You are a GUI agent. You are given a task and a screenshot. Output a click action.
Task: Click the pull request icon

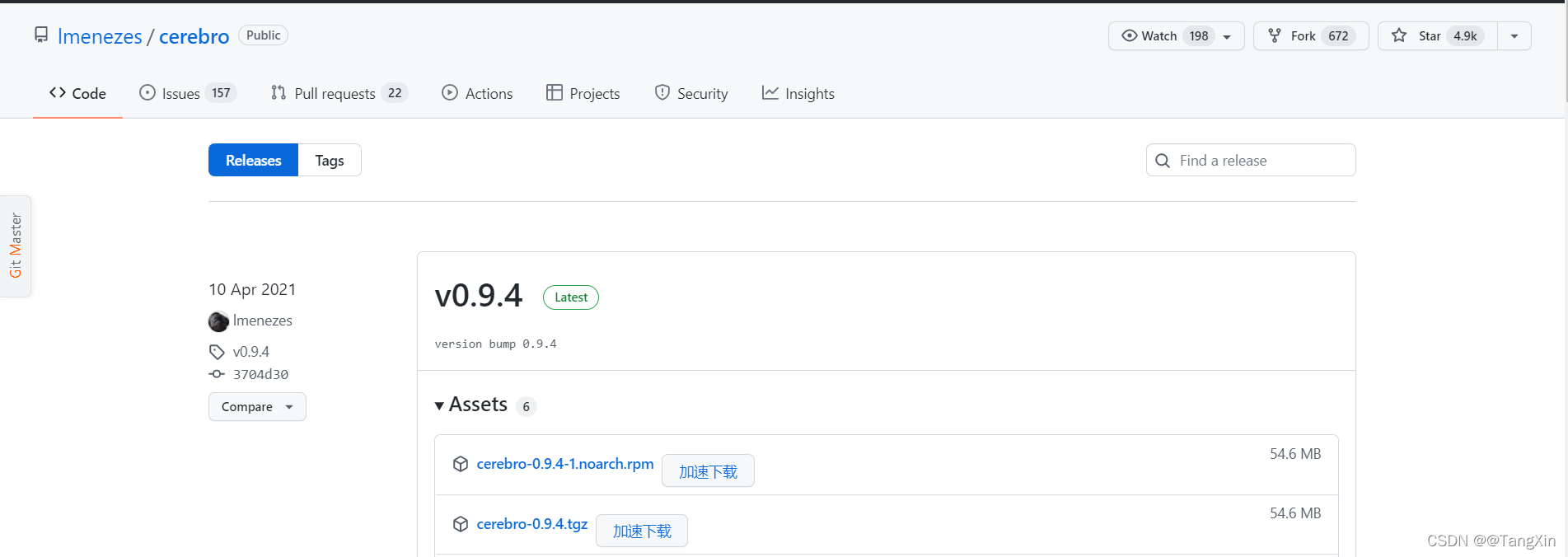[278, 92]
